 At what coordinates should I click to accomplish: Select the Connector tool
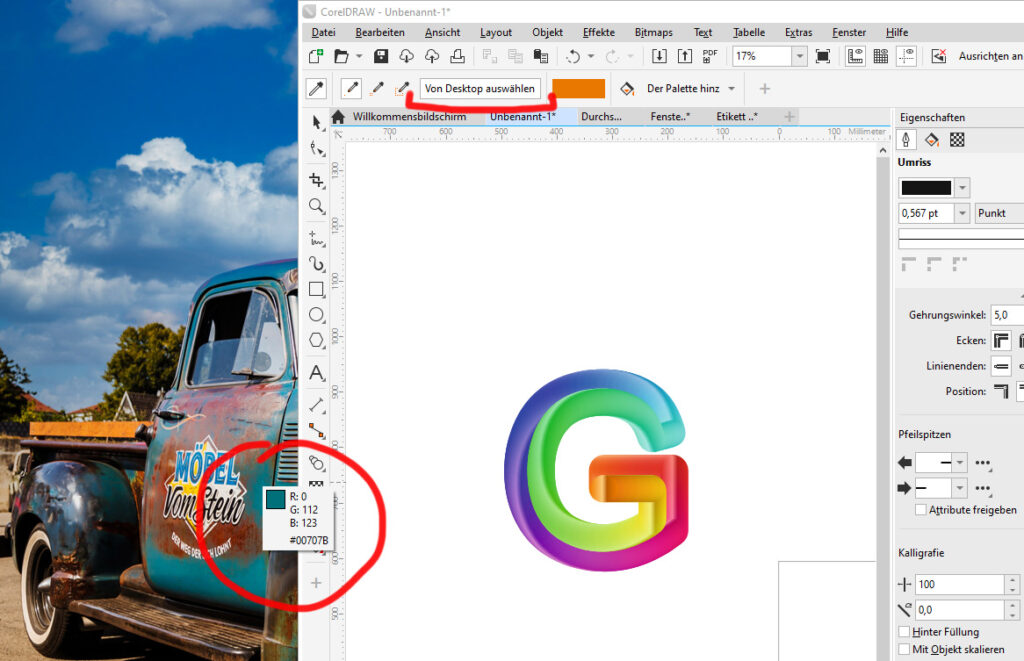coord(317,430)
